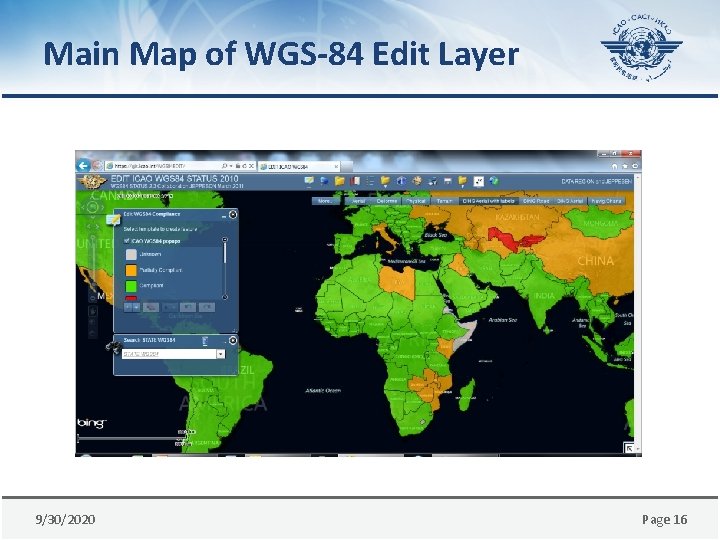Click the blue globe layers toolbar icon
This screenshot has width=720, height=540.
coord(324,181)
